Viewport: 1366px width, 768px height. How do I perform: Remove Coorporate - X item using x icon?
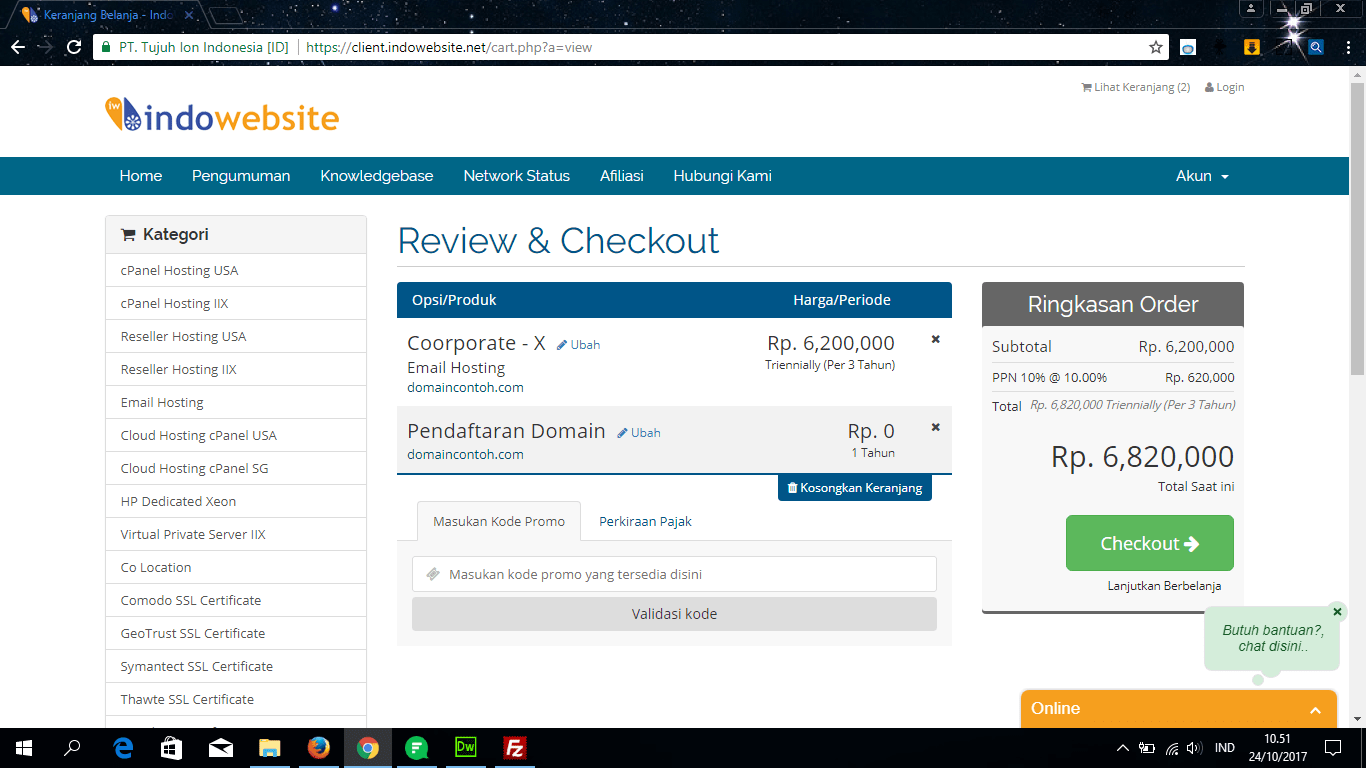click(x=936, y=339)
